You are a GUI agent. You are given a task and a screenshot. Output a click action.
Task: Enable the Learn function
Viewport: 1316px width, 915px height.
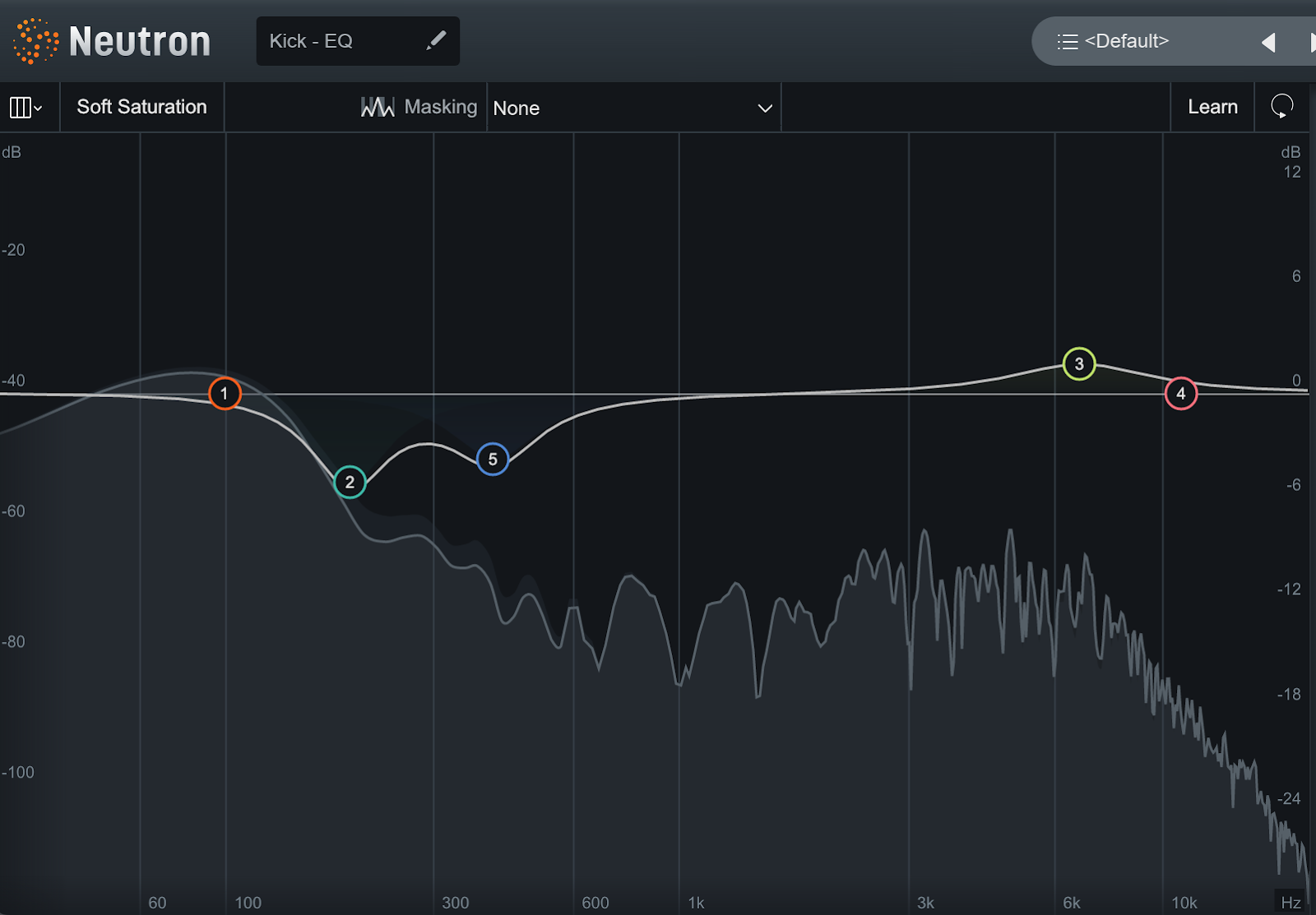1212,107
